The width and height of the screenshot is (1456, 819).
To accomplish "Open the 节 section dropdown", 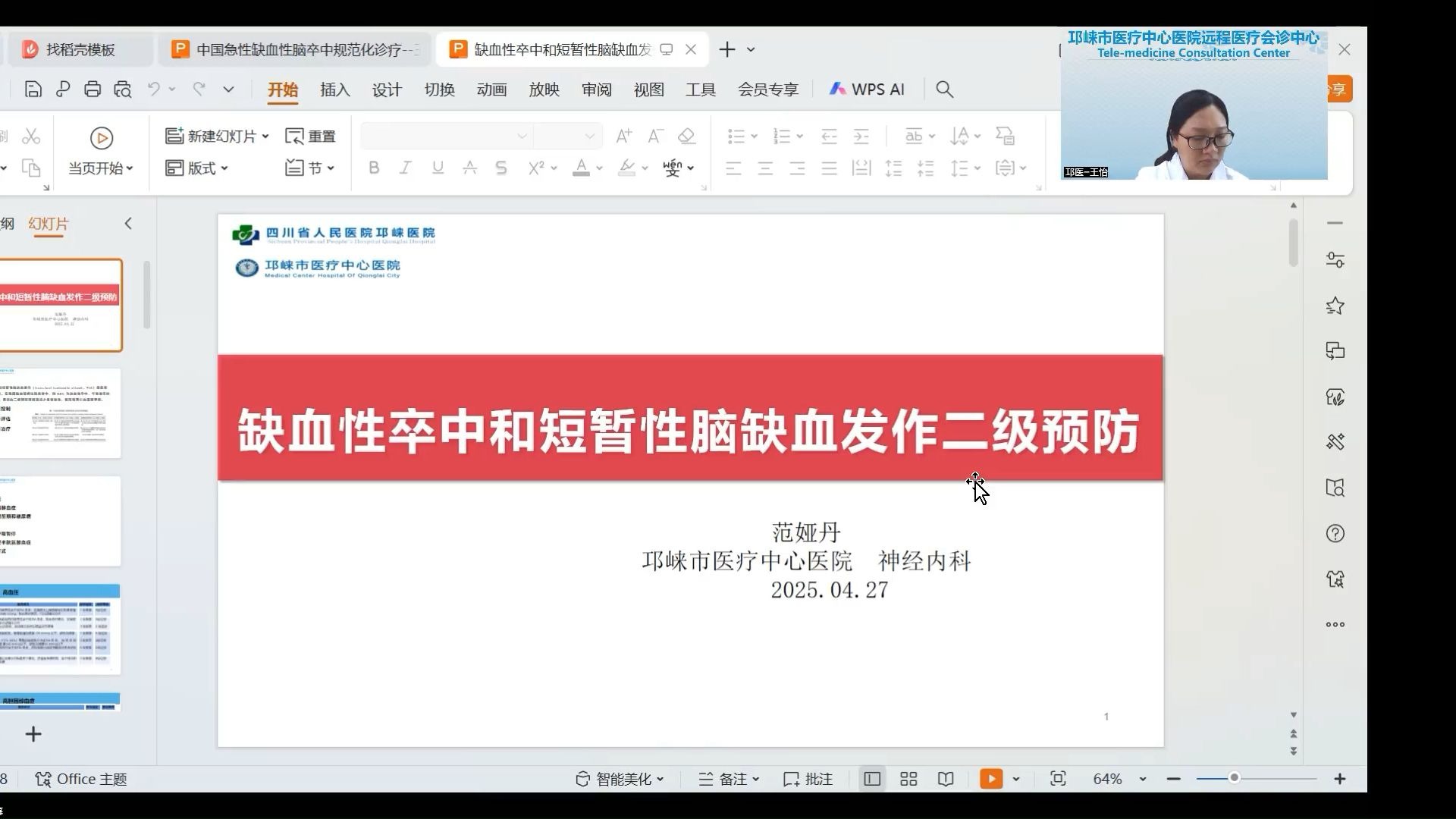I will (310, 168).
